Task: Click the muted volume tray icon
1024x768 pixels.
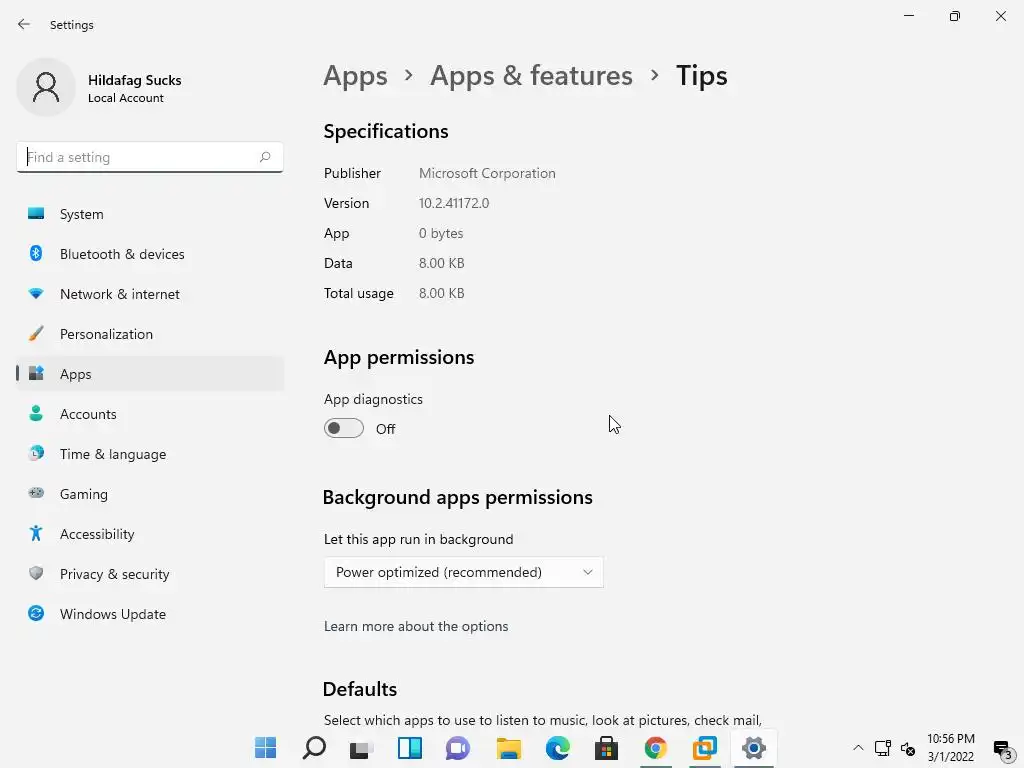Action: point(908,748)
